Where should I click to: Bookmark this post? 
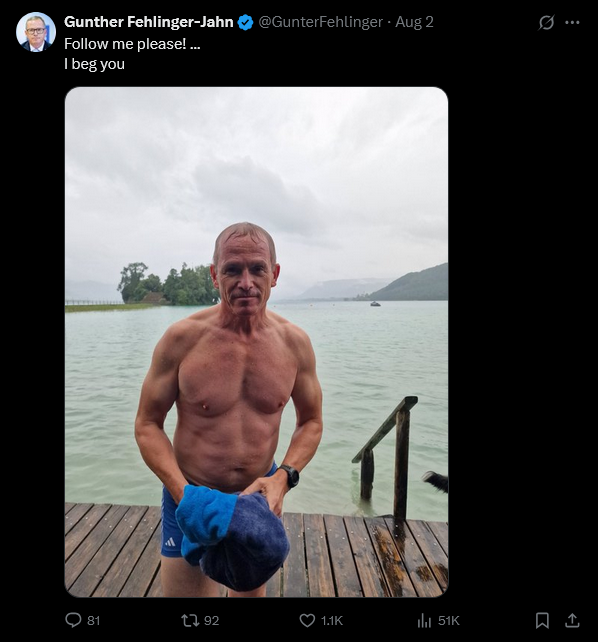tap(542, 620)
